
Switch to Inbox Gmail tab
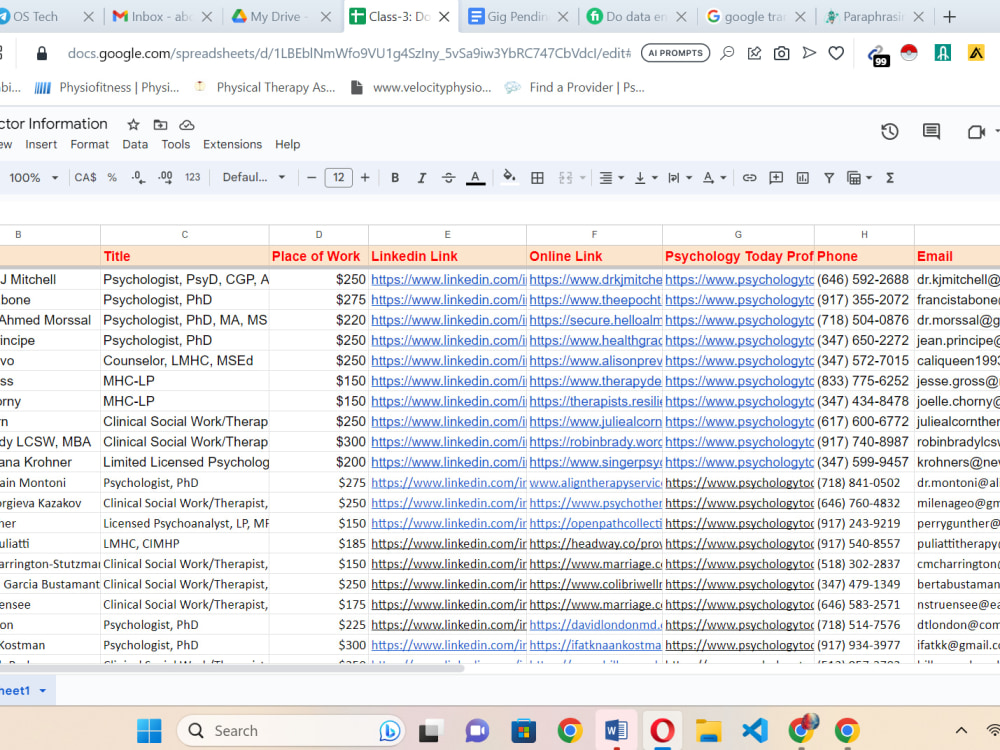[162, 17]
